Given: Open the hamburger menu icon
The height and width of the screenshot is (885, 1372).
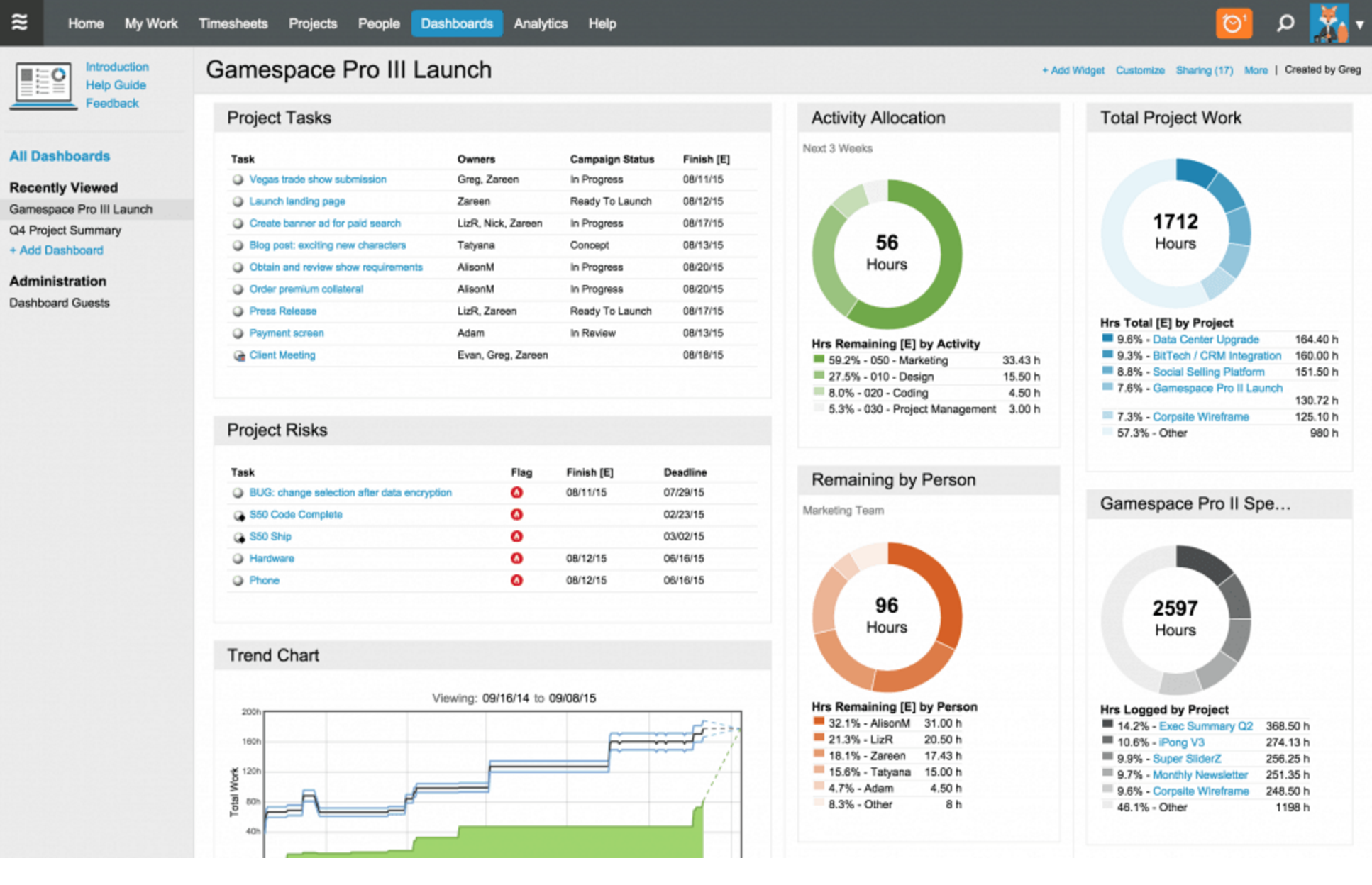Looking at the screenshot, I should point(20,23).
